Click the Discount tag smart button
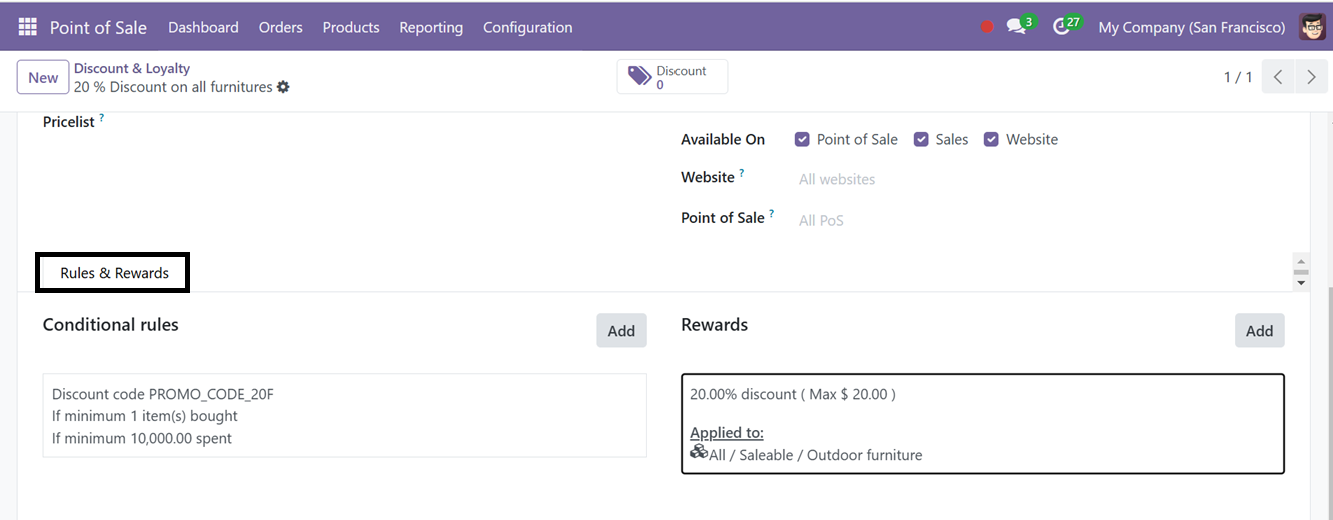This screenshot has height=520, width=1333. coord(672,77)
